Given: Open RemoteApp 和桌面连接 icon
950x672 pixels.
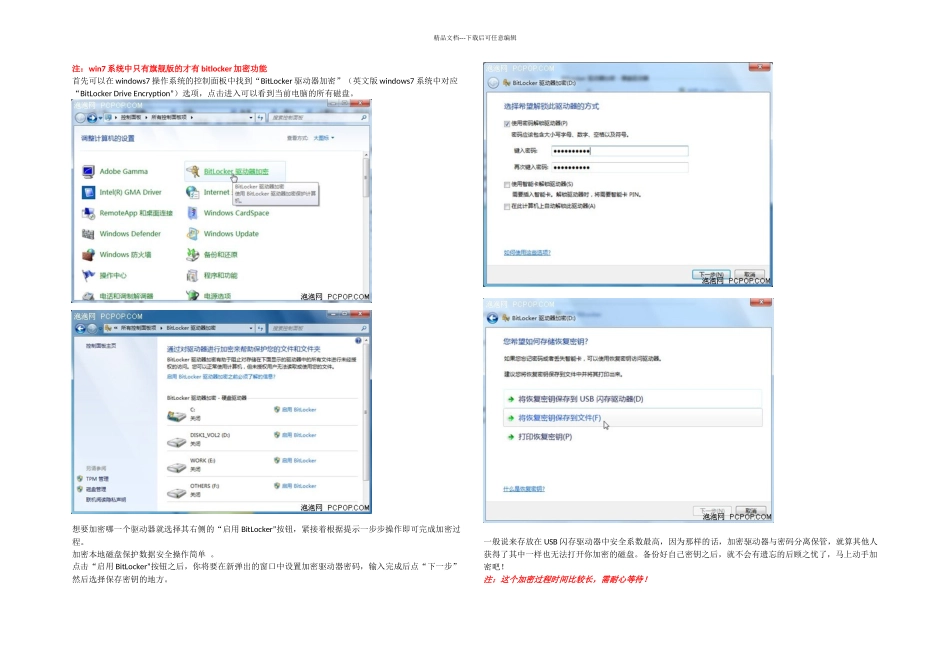Looking at the screenshot, I should [88, 213].
